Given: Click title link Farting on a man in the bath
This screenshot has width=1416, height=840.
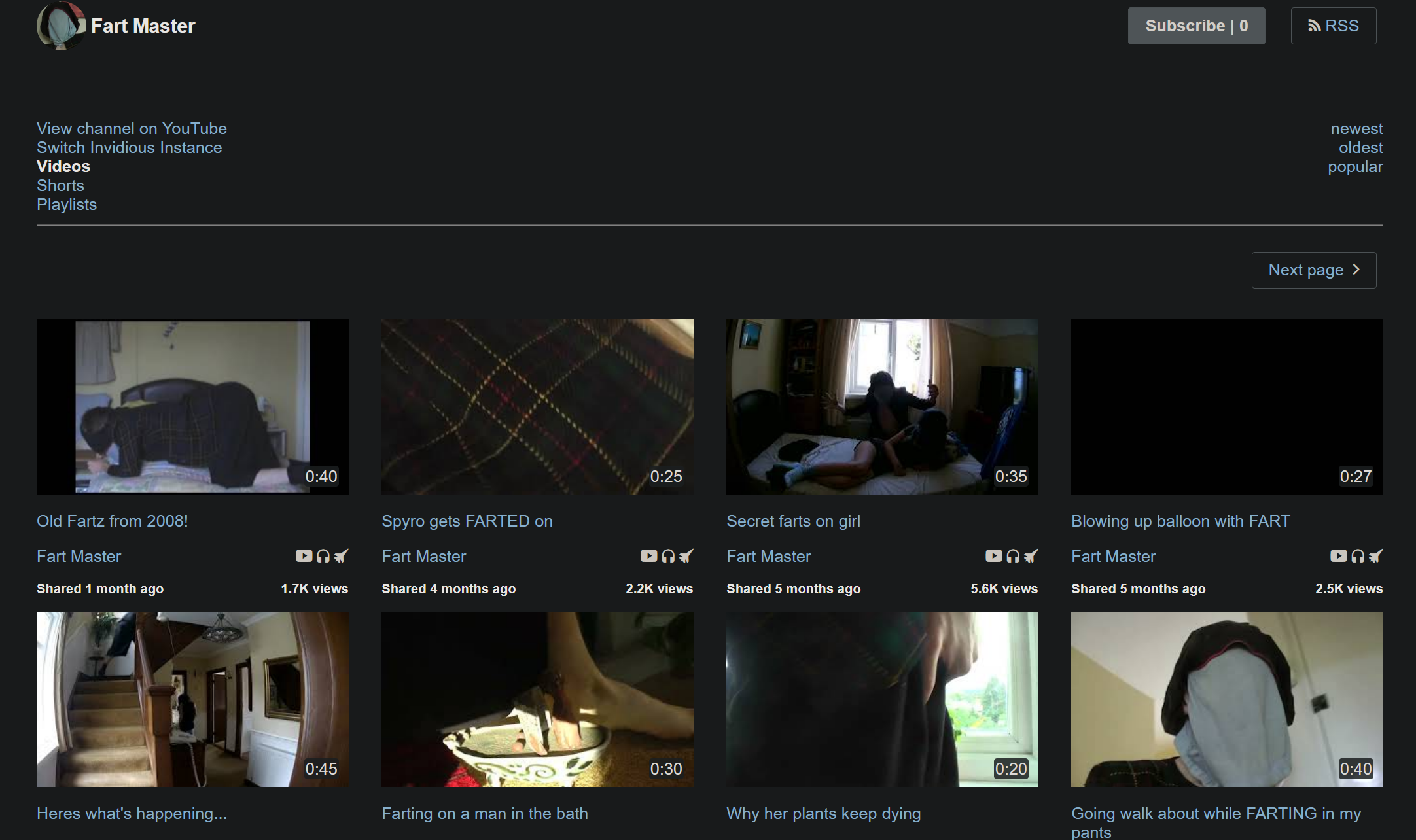Looking at the screenshot, I should (485, 813).
